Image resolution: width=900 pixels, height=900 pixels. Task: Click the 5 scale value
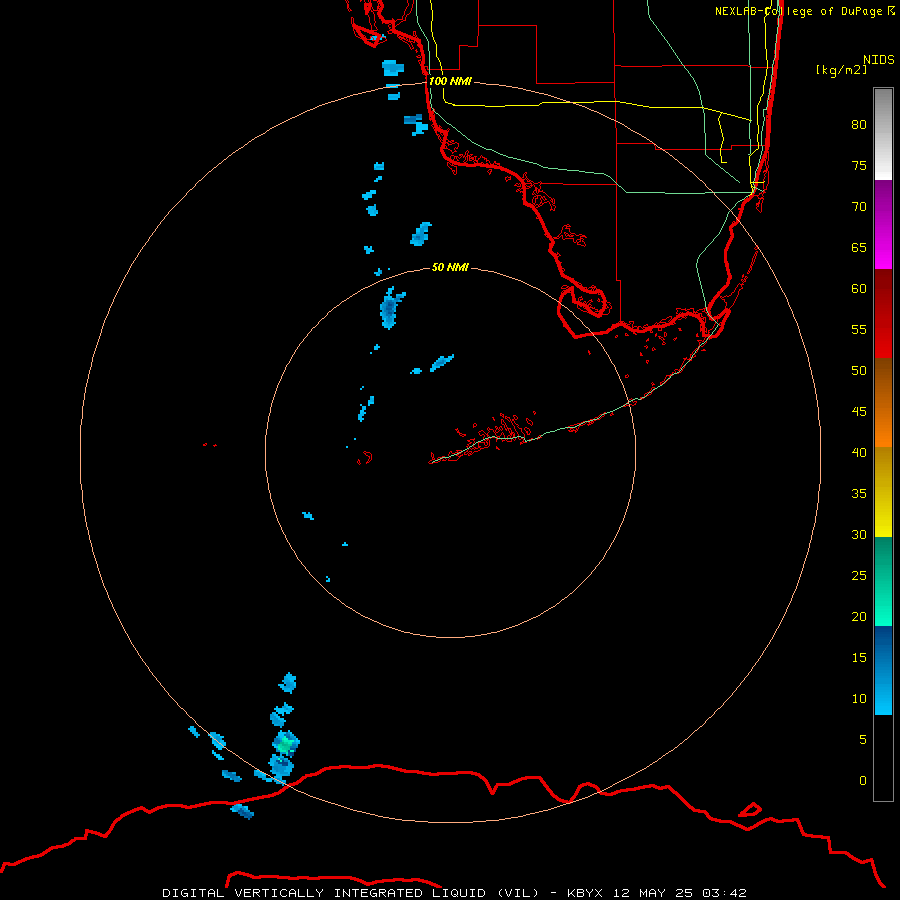coord(863,740)
